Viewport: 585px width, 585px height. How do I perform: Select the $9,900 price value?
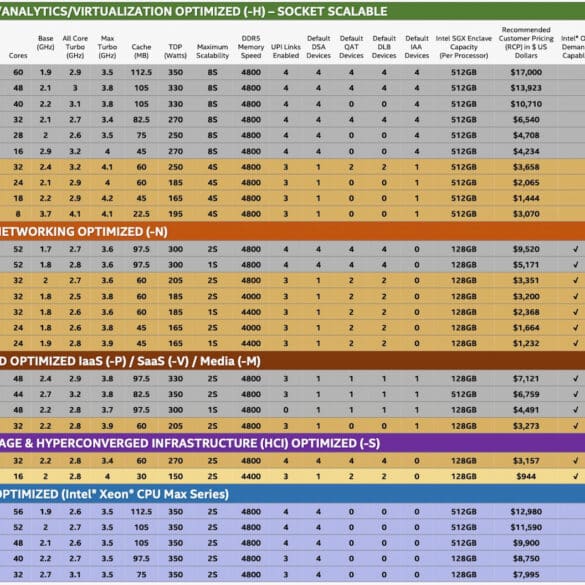click(x=526, y=543)
